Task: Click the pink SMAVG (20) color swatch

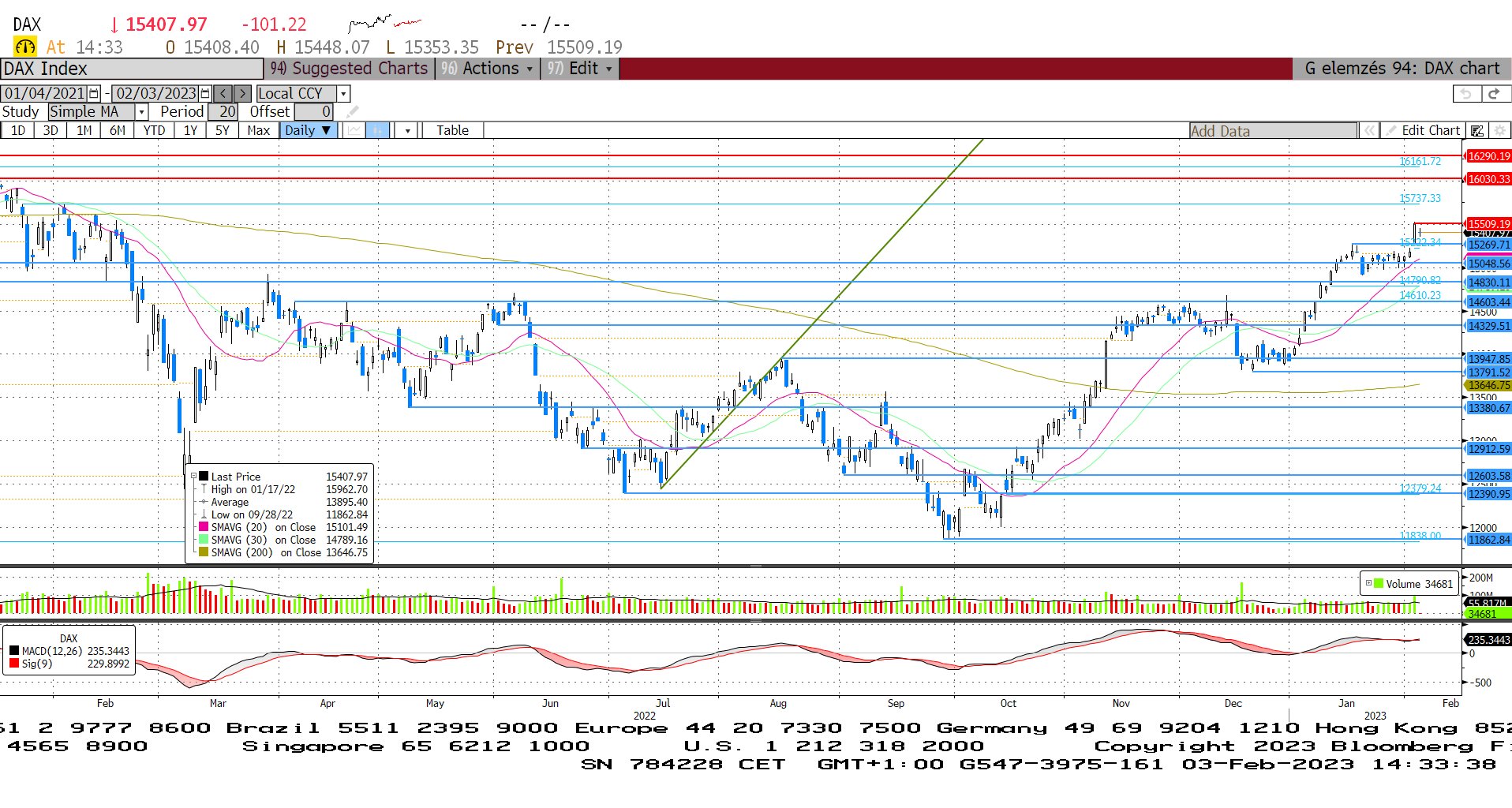Action: point(204,527)
